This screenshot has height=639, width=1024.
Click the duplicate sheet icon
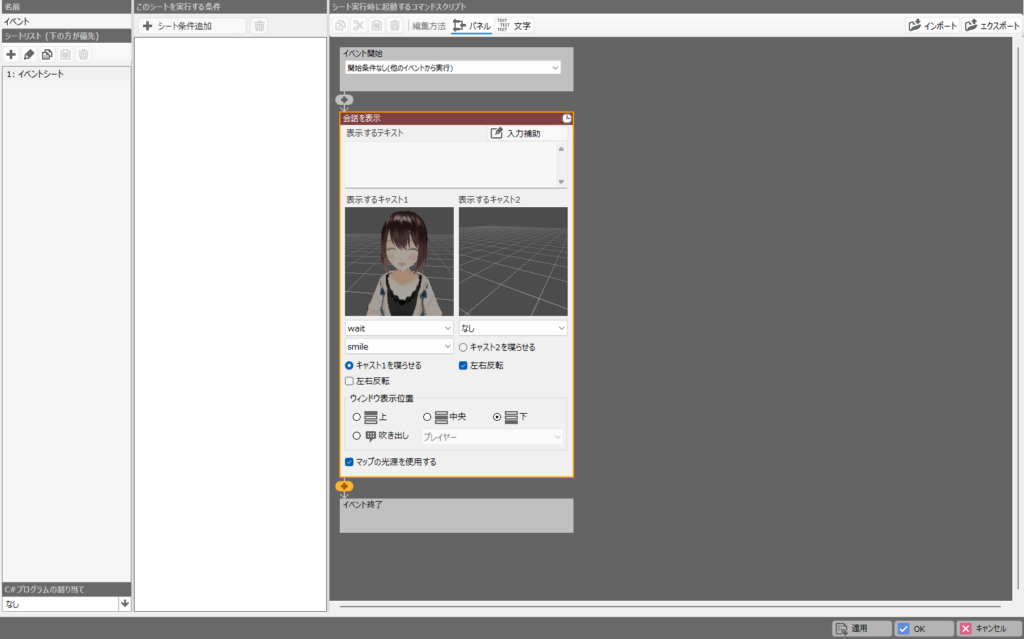click(47, 54)
